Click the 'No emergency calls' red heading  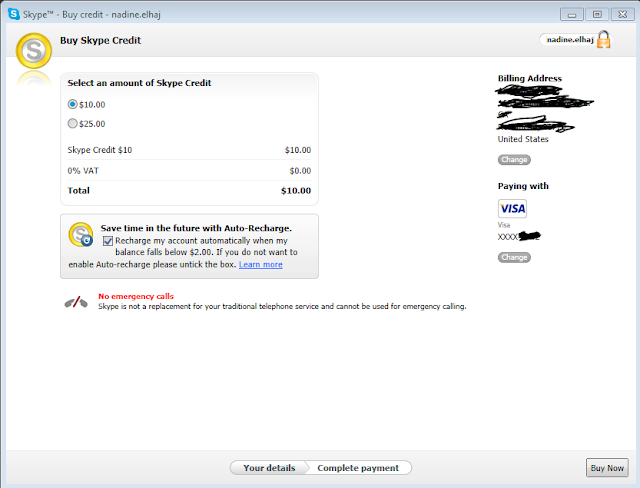pyautogui.click(x=136, y=296)
